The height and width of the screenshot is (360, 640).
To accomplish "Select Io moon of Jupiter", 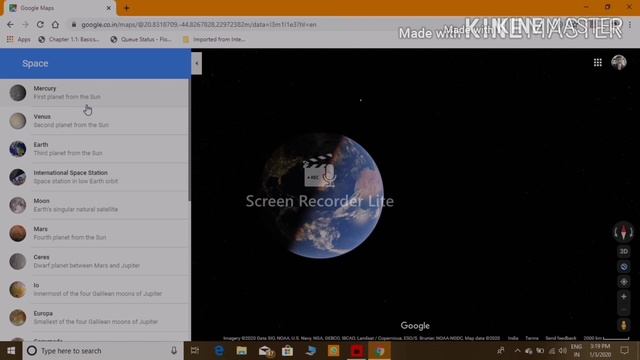I will point(94,289).
